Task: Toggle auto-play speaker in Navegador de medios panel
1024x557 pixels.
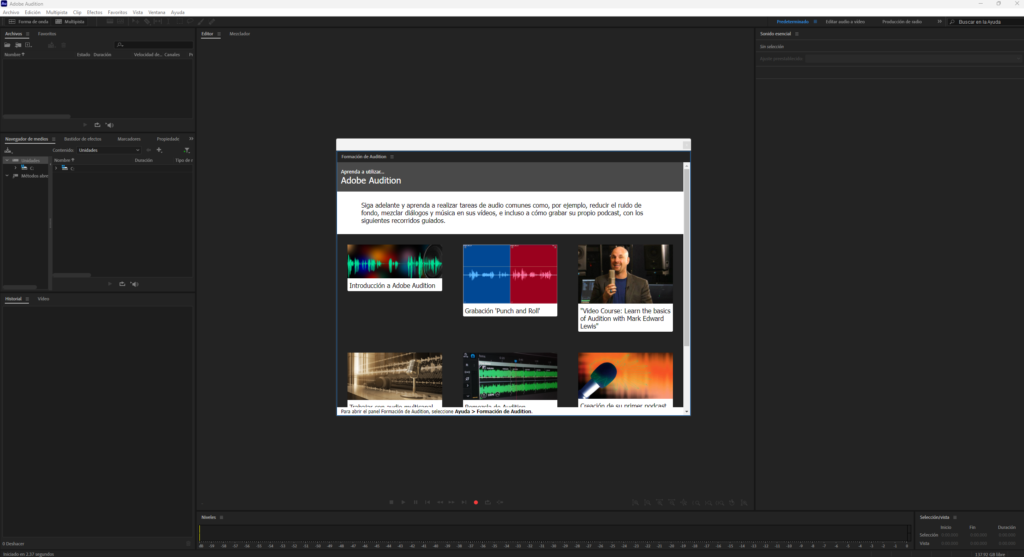Action: coord(135,284)
